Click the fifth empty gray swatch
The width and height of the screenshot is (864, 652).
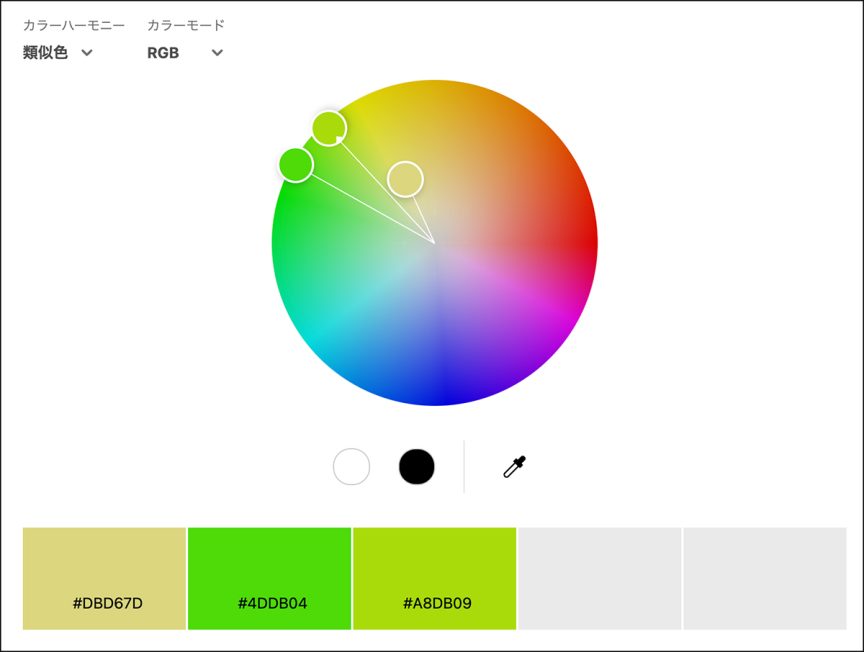765,578
